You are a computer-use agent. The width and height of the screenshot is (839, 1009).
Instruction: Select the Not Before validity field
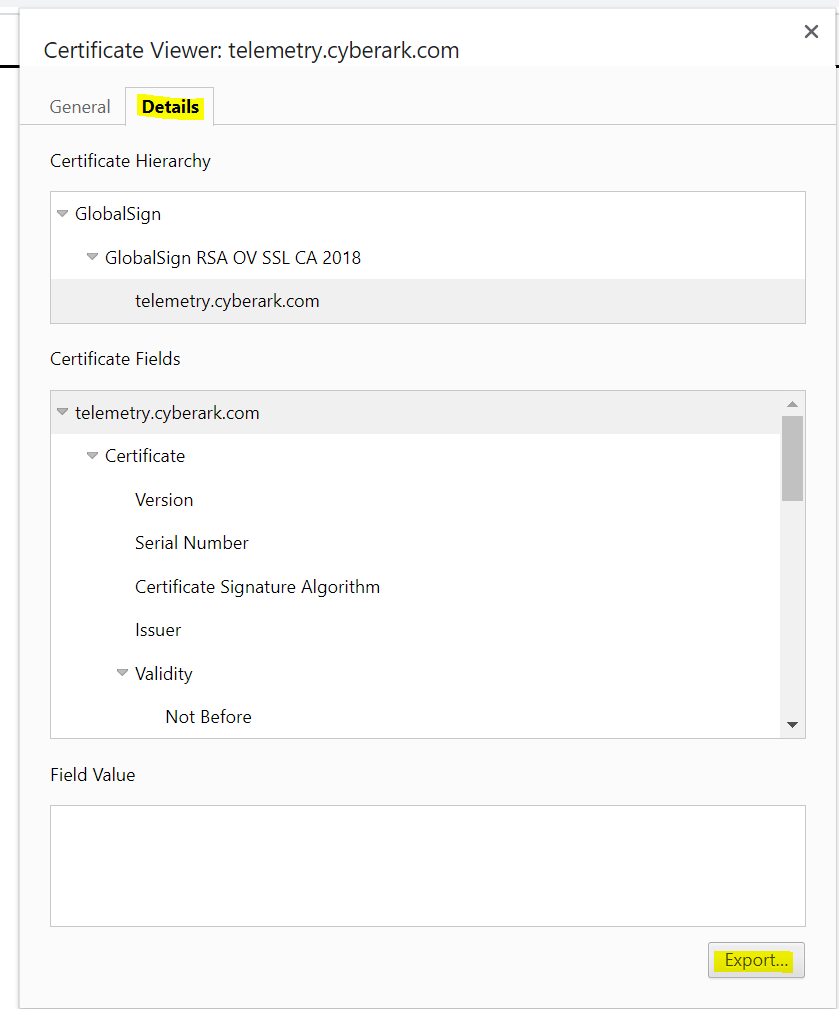click(208, 717)
